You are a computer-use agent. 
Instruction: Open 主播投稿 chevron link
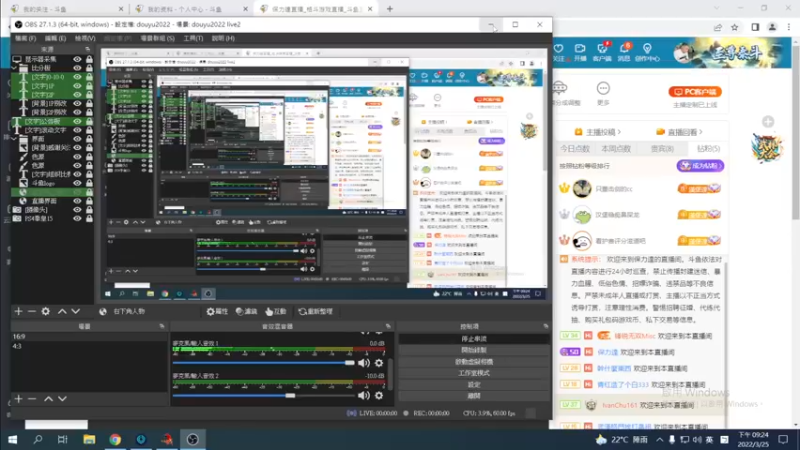pos(598,132)
